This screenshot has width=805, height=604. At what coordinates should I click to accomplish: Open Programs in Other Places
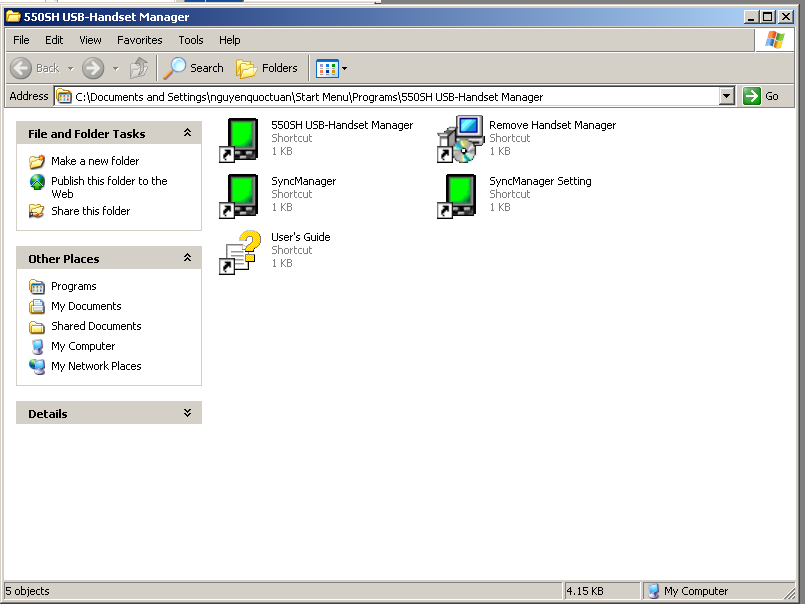[x=73, y=286]
